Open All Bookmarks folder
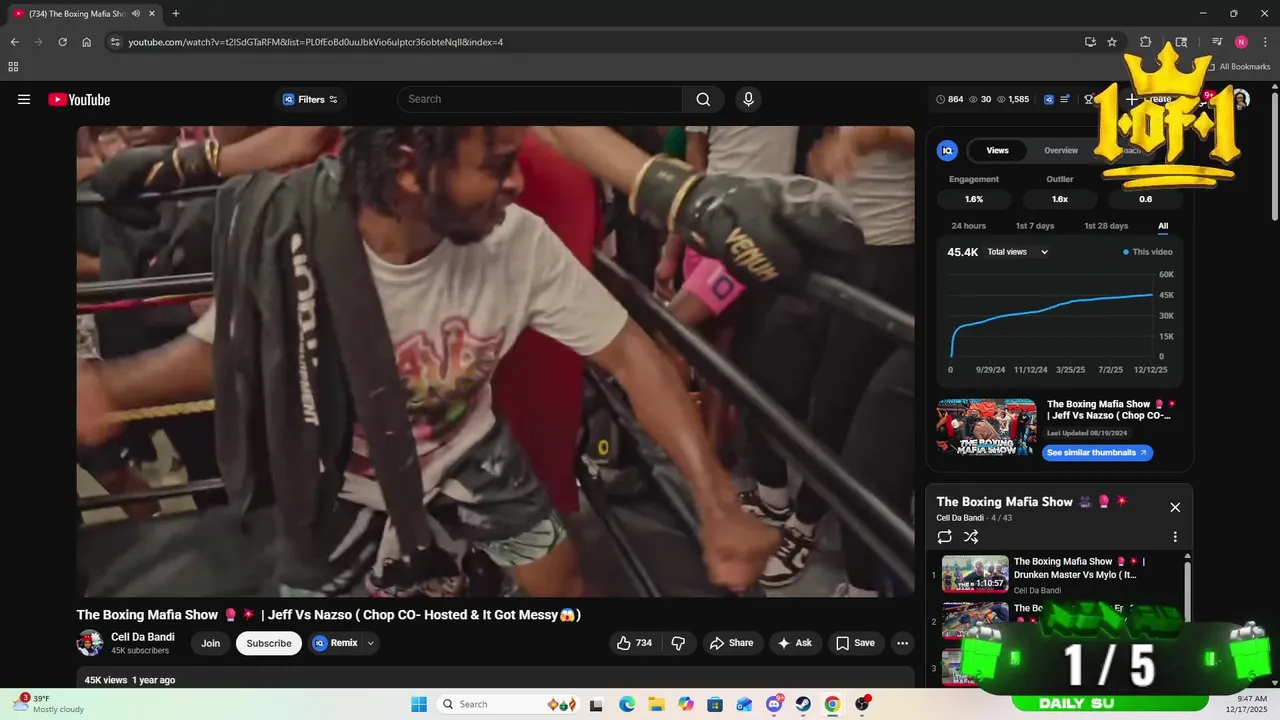The height and width of the screenshot is (720, 1280). pos(1238,67)
